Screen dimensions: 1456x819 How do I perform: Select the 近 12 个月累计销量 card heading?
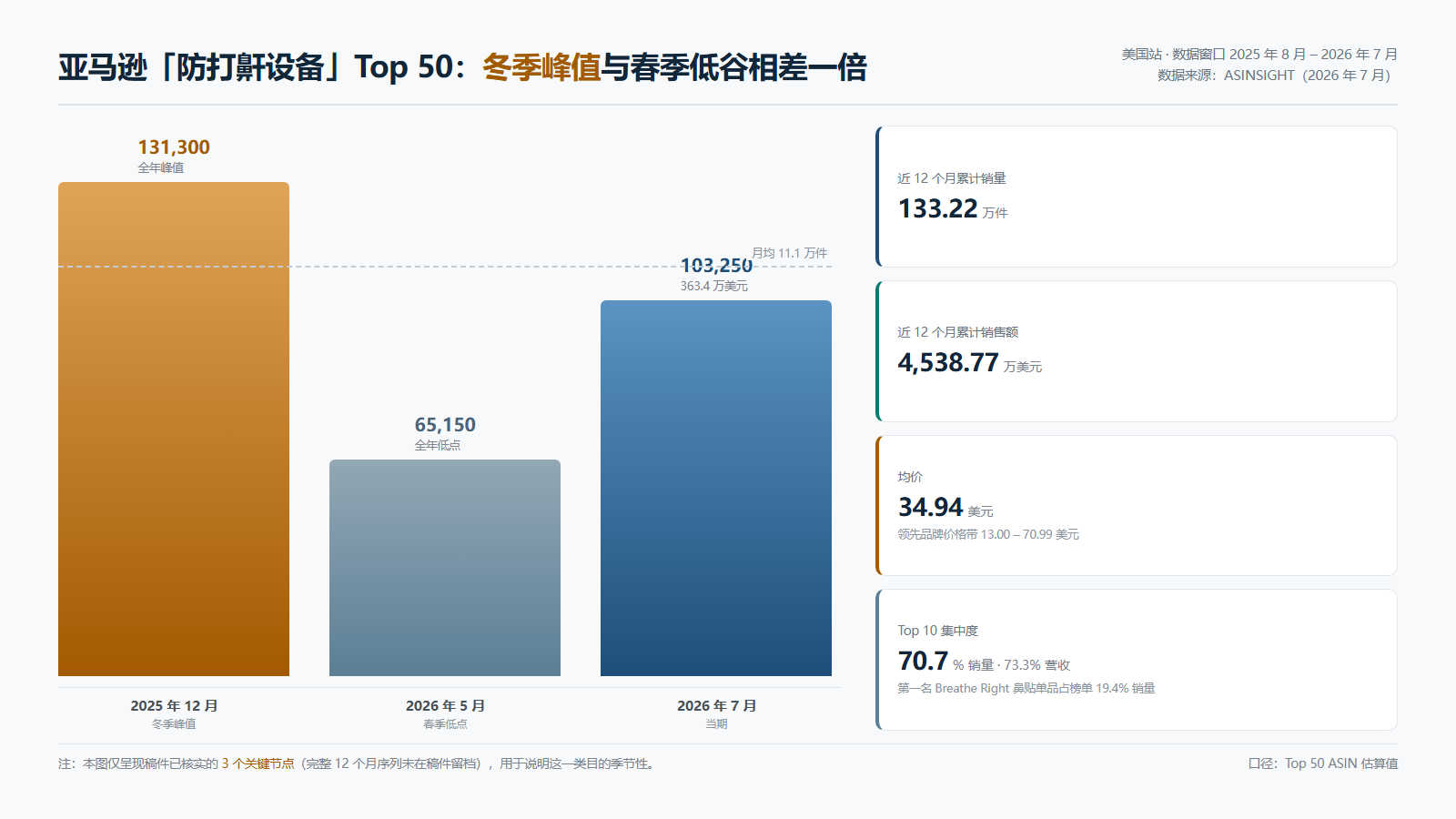[952, 178]
